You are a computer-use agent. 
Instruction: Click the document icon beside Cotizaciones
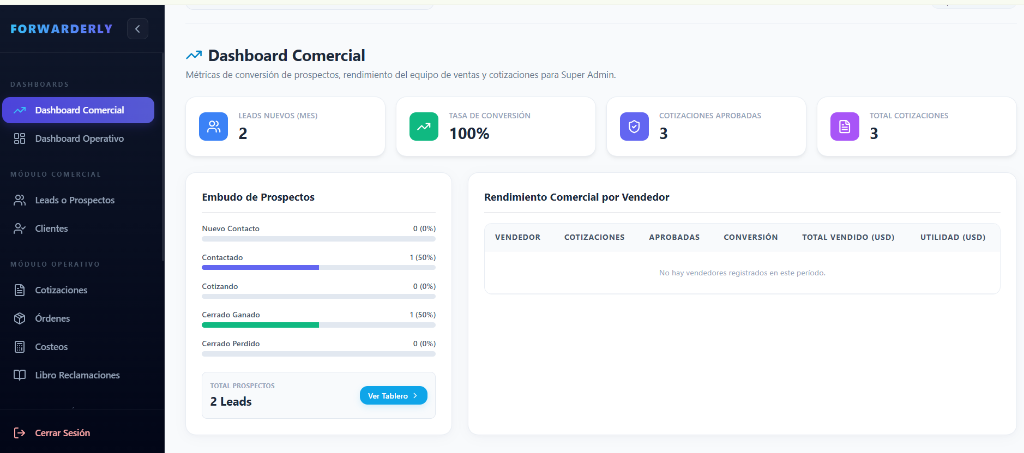[20, 290]
